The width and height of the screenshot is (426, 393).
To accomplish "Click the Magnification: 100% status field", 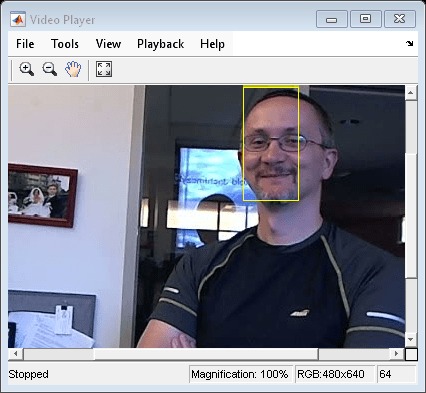I will pyautogui.click(x=240, y=374).
